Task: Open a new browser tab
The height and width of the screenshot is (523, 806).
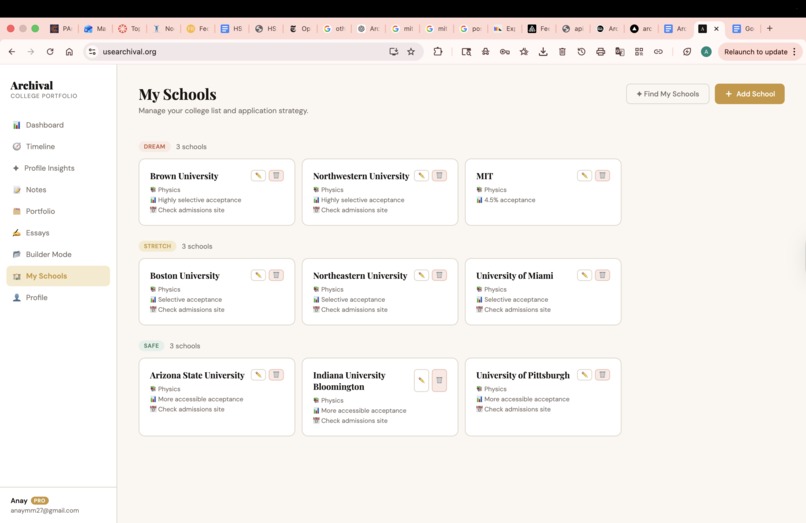Action: point(770,29)
